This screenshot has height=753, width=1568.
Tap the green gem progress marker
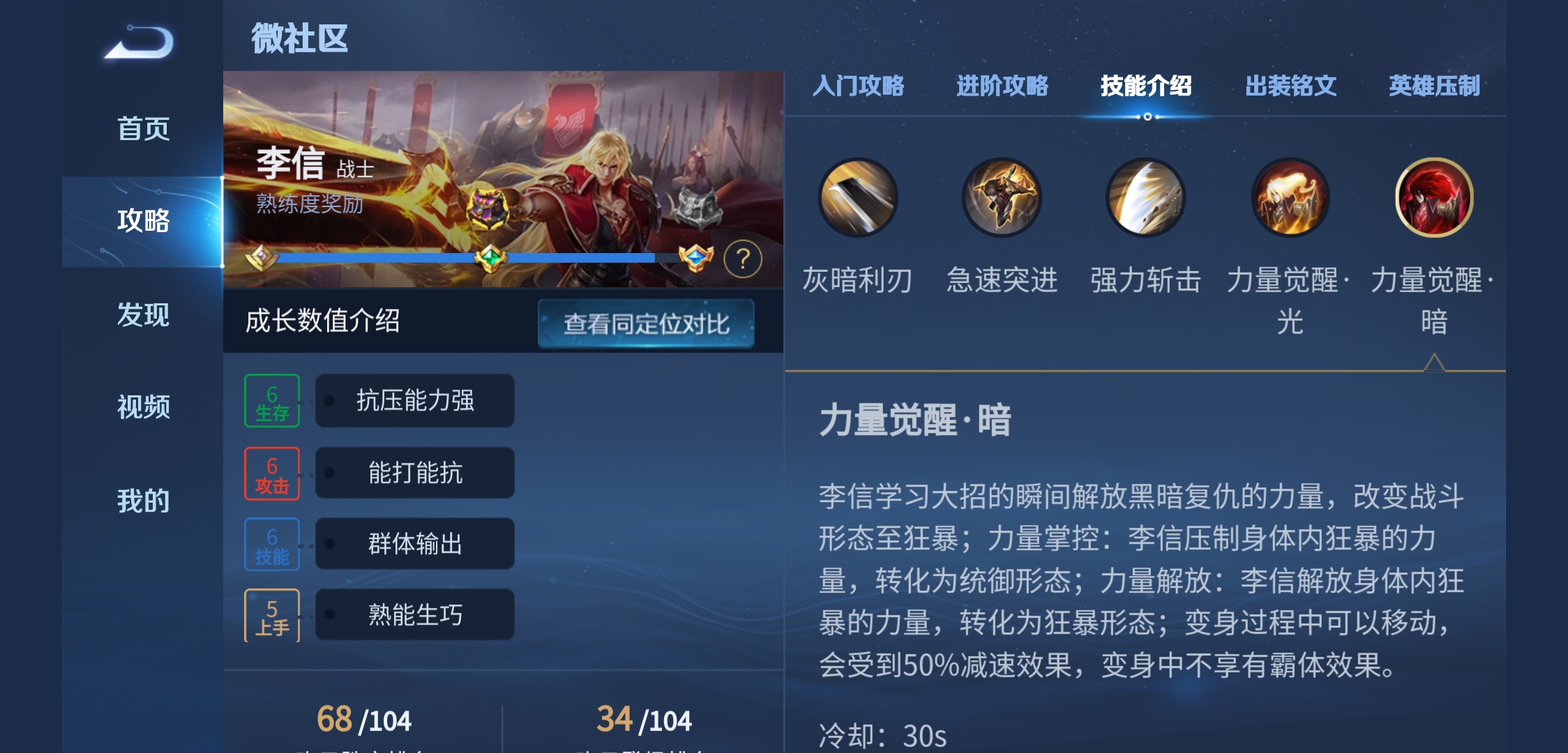coord(490,259)
